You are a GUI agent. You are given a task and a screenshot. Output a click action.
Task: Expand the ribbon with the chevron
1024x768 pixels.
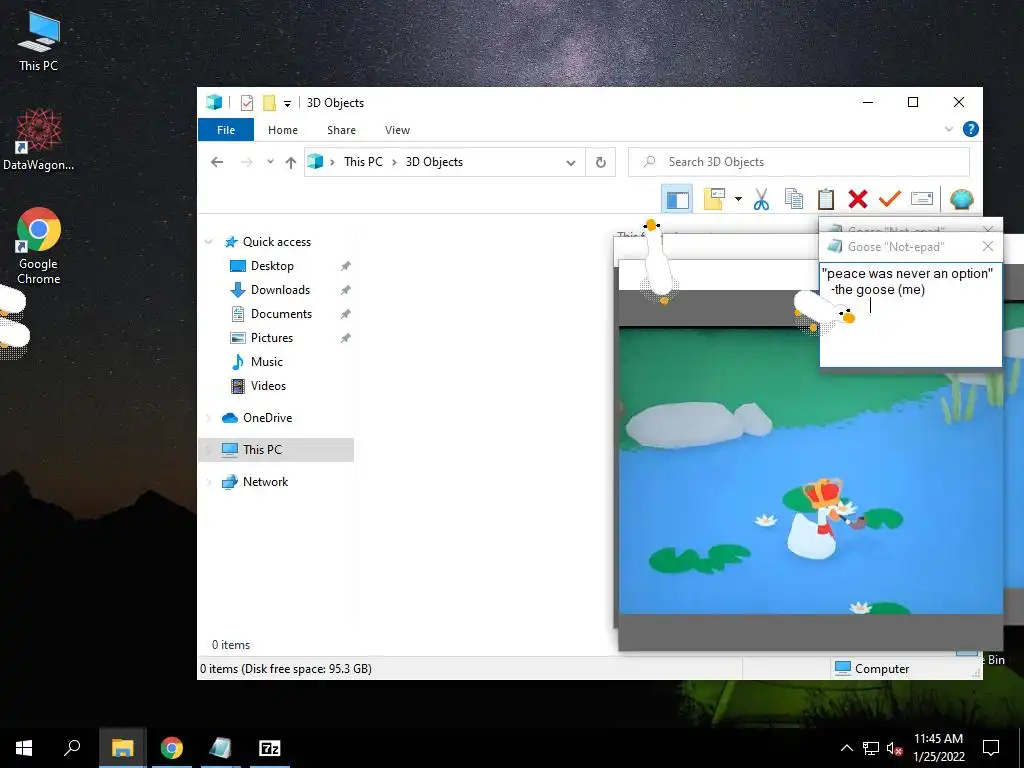point(949,129)
